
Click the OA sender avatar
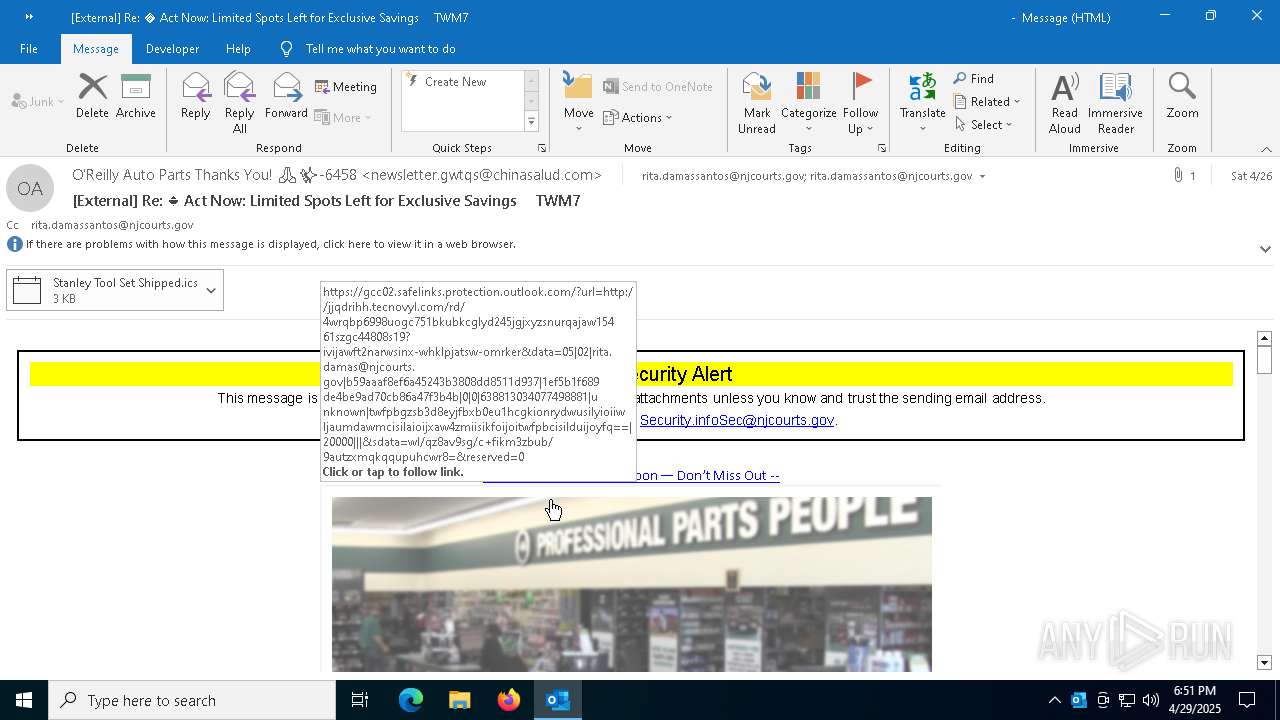point(30,189)
